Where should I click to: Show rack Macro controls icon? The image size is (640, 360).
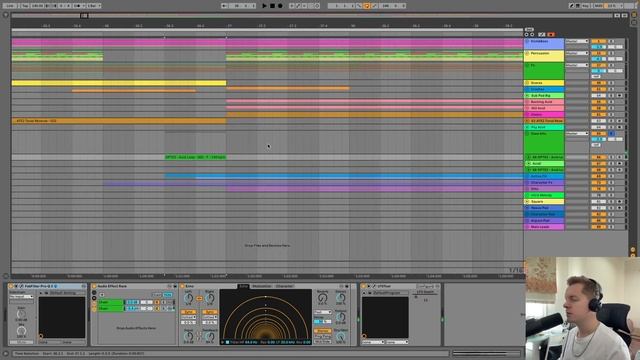(x=94, y=293)
